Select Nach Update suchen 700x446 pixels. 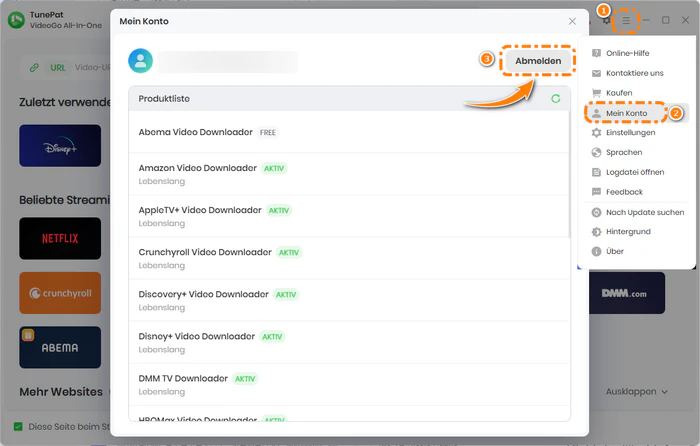pyautogui.click(x=636, y=212)
